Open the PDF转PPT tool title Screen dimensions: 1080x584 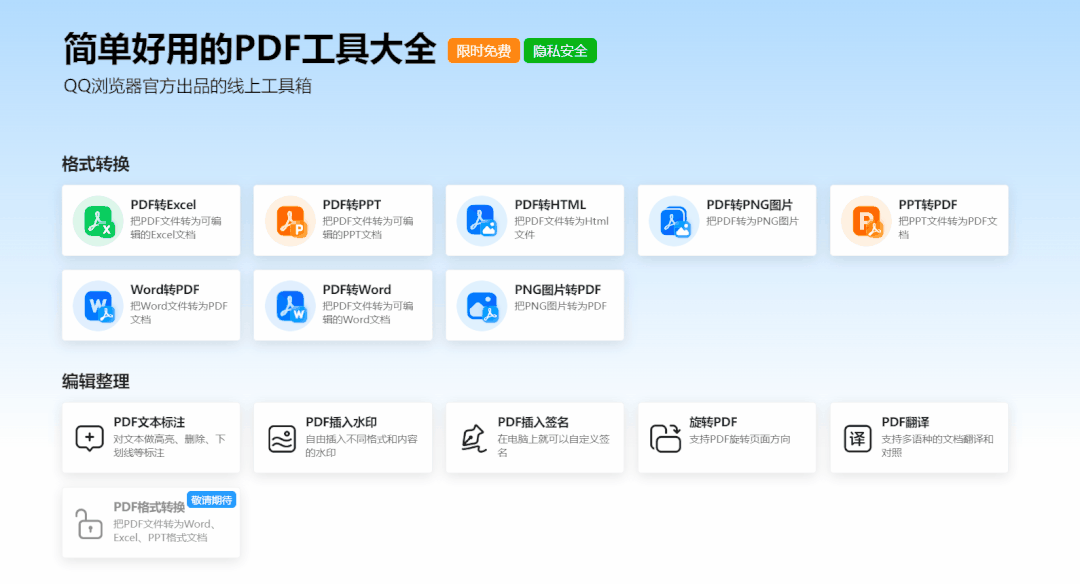[x=352, y=205]
